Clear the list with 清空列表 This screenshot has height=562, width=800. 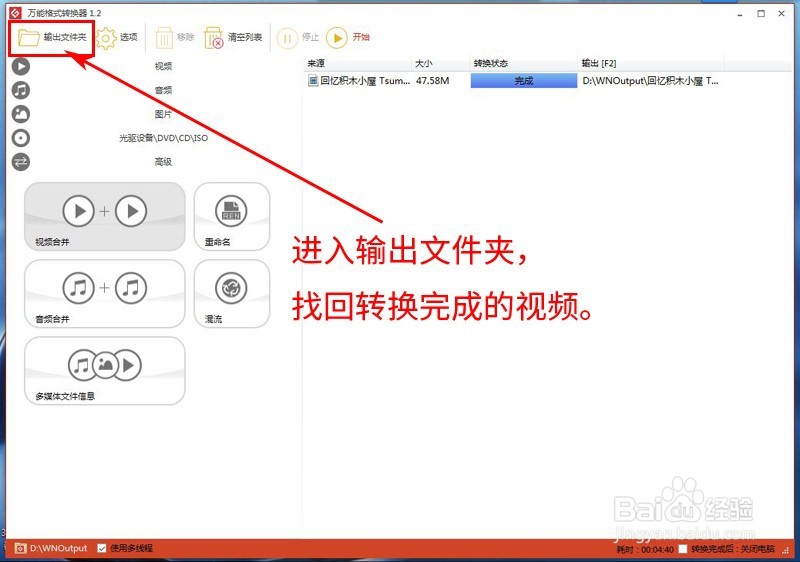(x=233, y=38)
